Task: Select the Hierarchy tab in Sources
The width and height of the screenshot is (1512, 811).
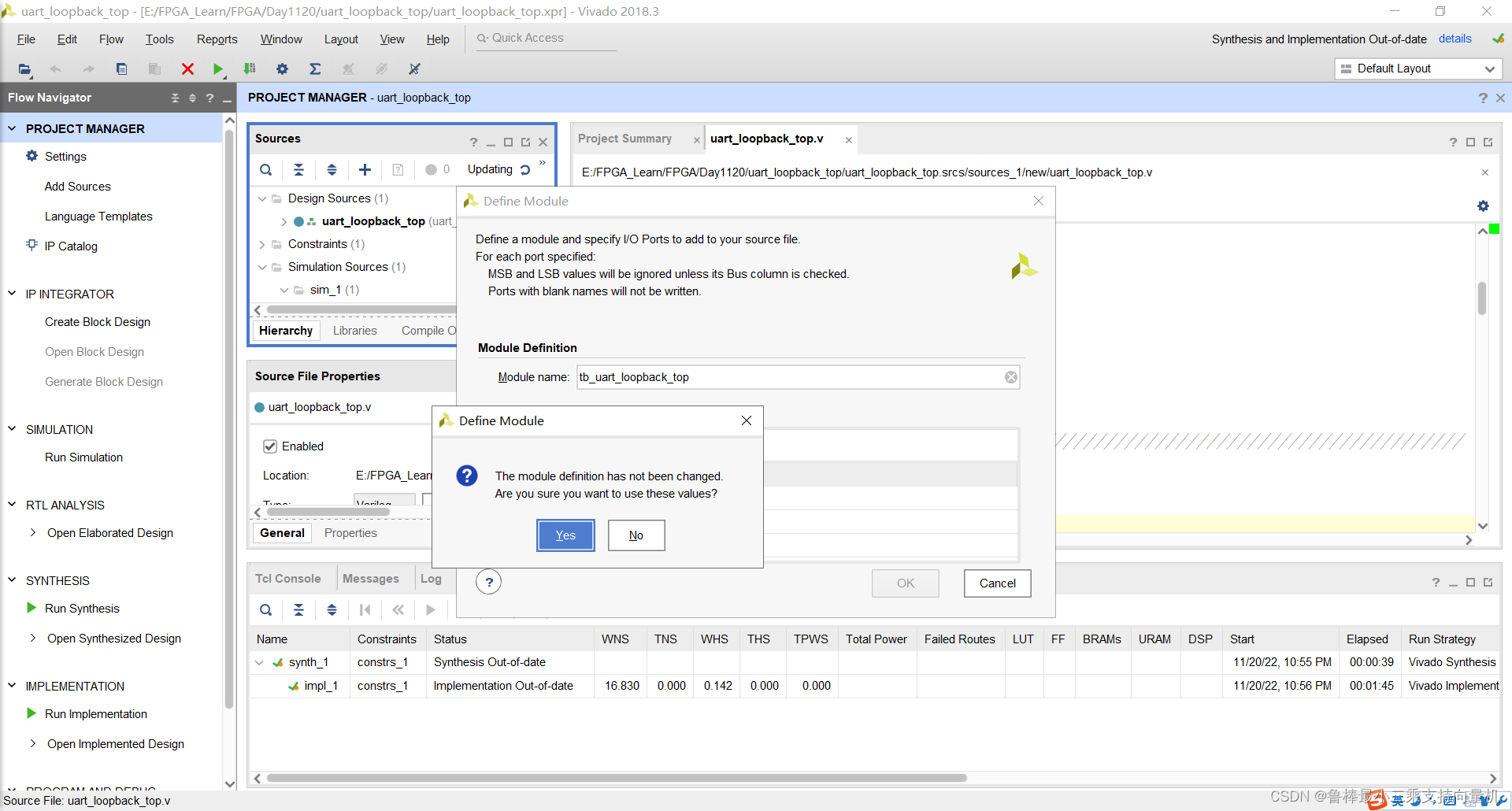Action: click(286, 331)
